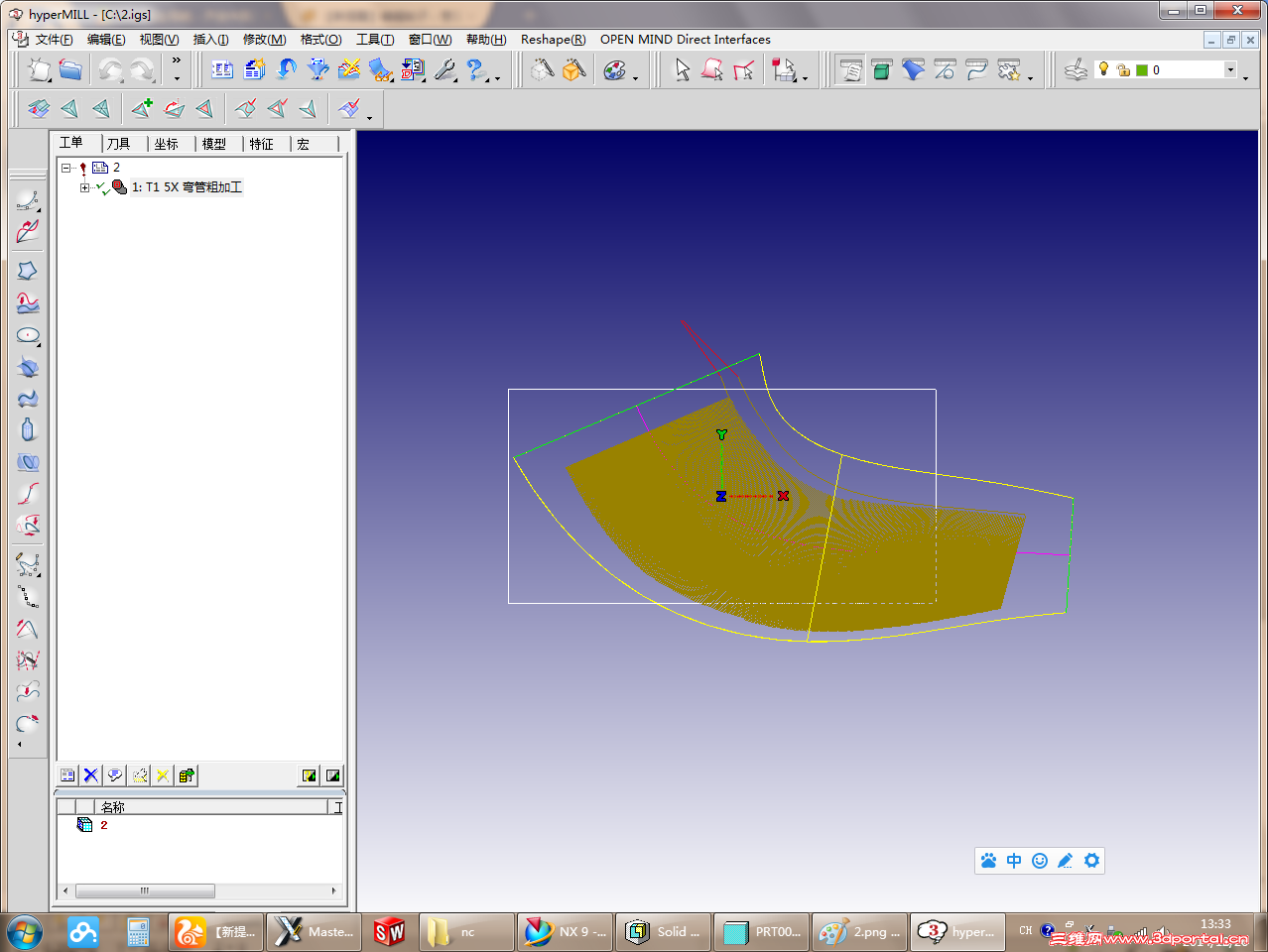The height and width of the screenshot is (952, 1268).
Task: Open dropdown arrow beside color palette icon
Action: [x=635, y=77]
